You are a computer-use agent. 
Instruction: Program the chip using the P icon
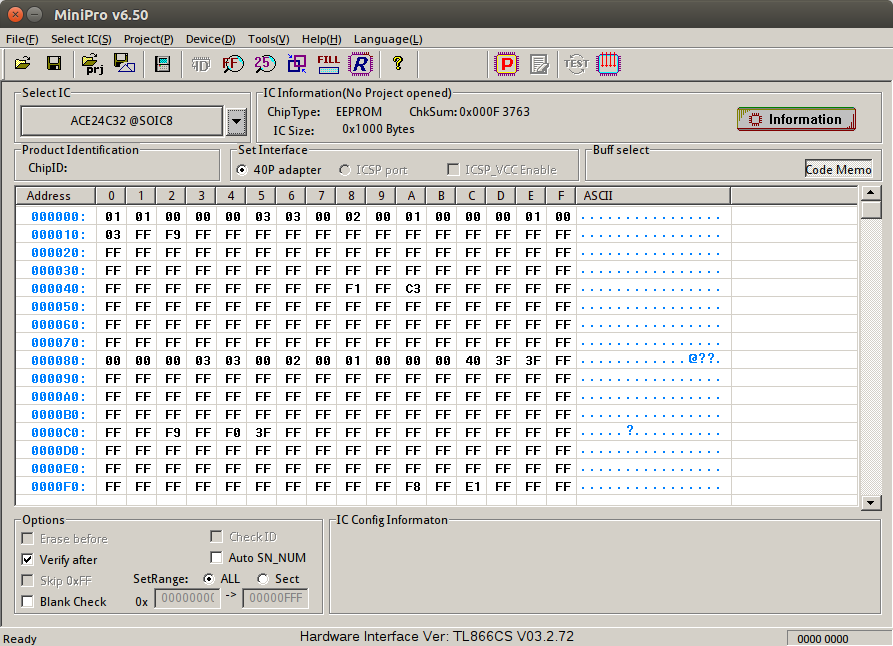click(x=506, y=63)
